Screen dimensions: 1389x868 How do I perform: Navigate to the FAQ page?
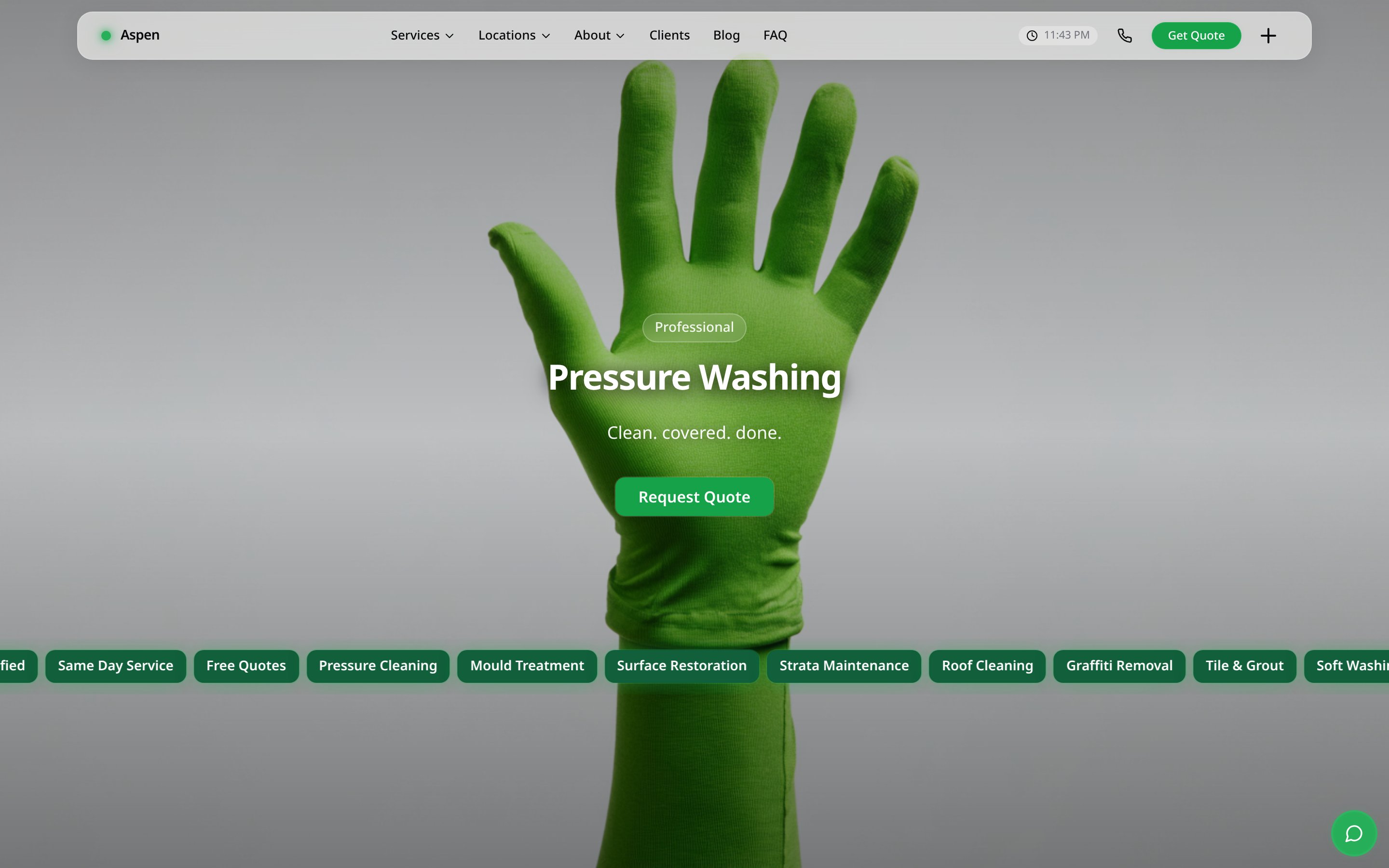pos(775,36)
